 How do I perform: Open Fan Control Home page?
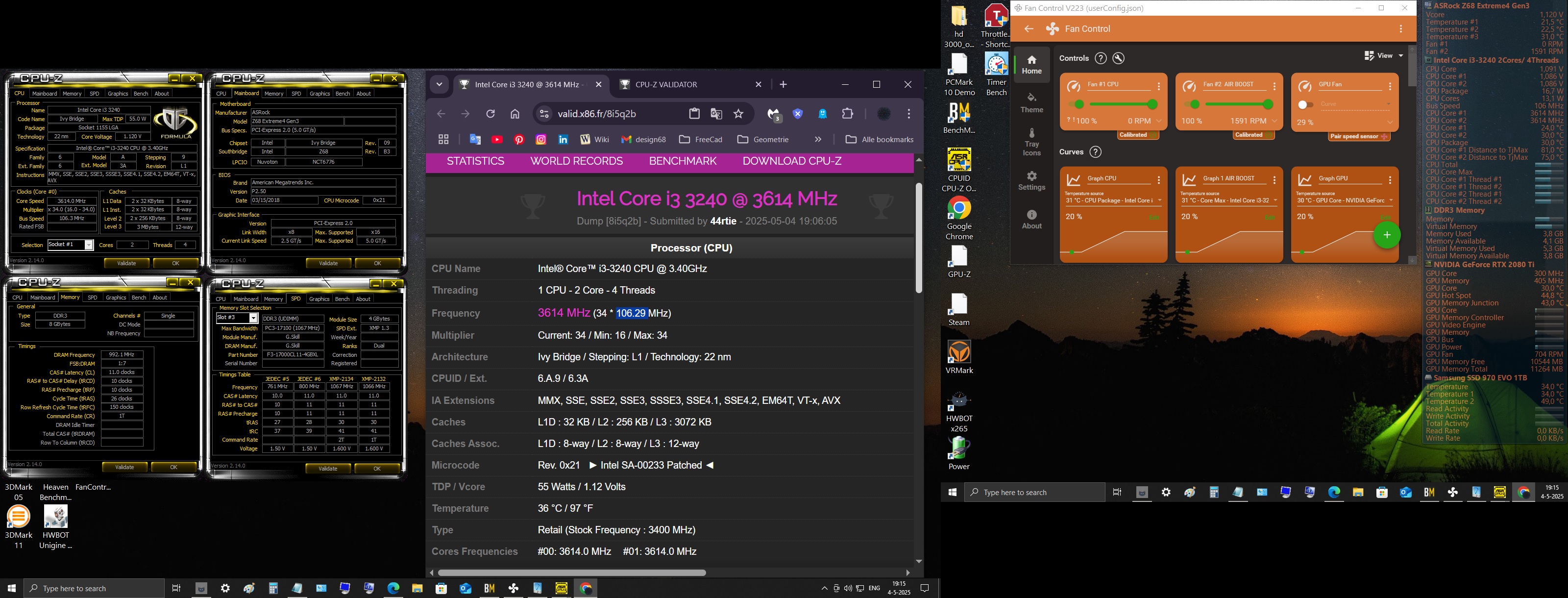(1032, 65)
